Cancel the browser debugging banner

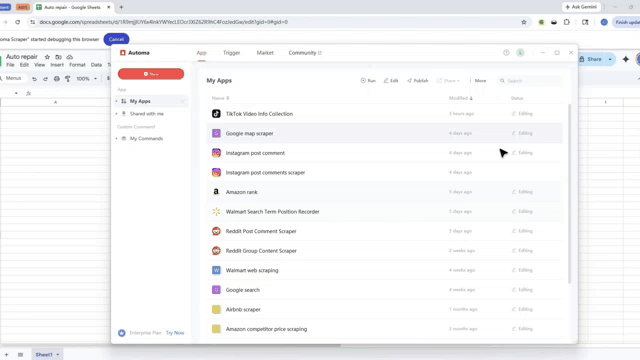tap(116, 39)
